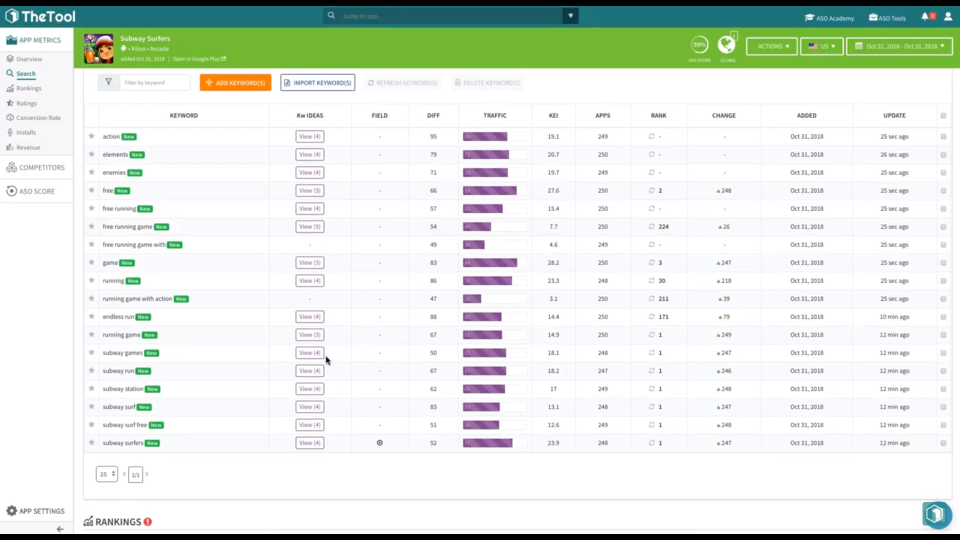
Task: Click refresh rank icon for 'free' keyword
Action: tap(651, 190)
